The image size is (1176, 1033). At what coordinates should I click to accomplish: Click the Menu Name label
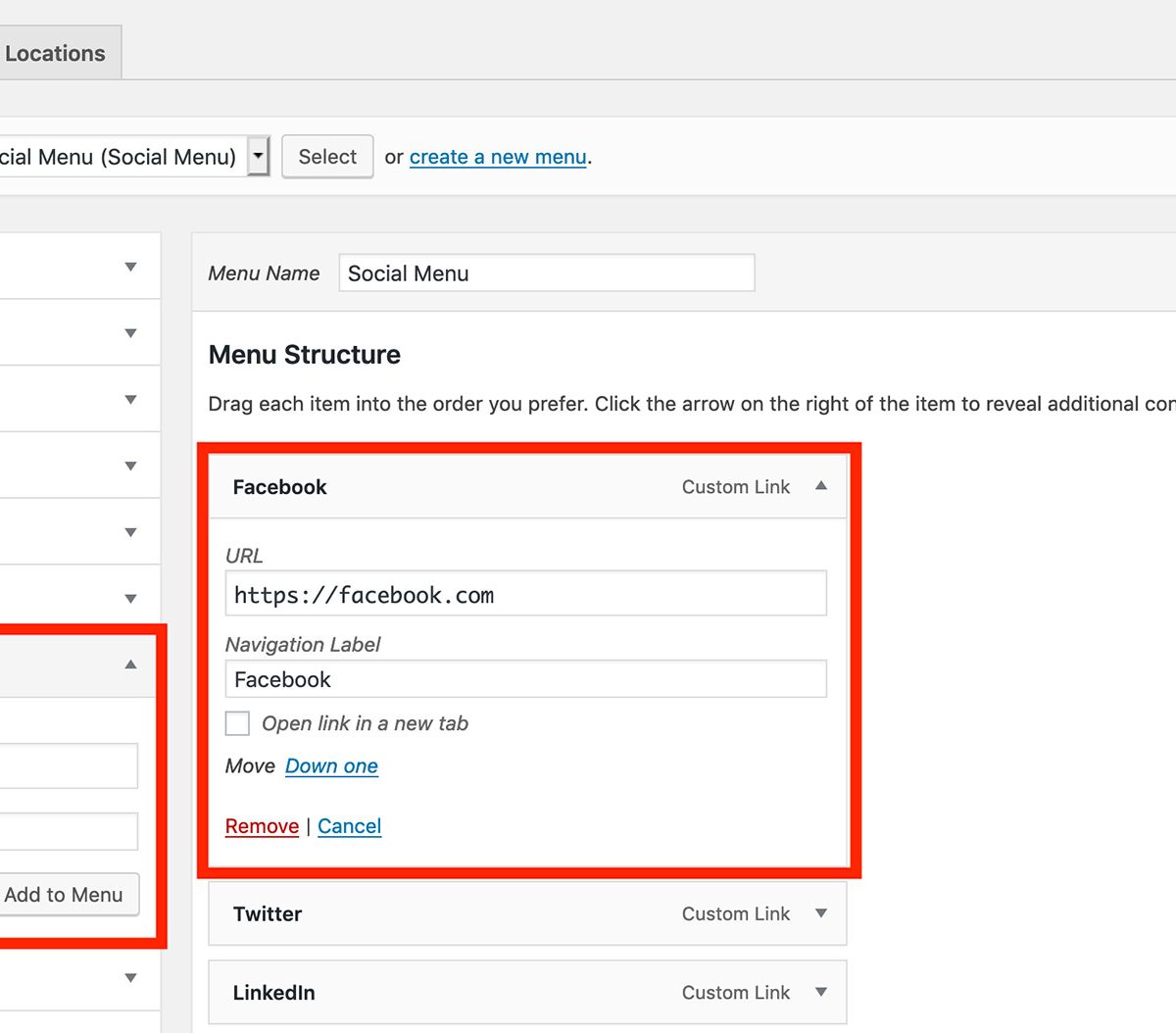[264, 273]
